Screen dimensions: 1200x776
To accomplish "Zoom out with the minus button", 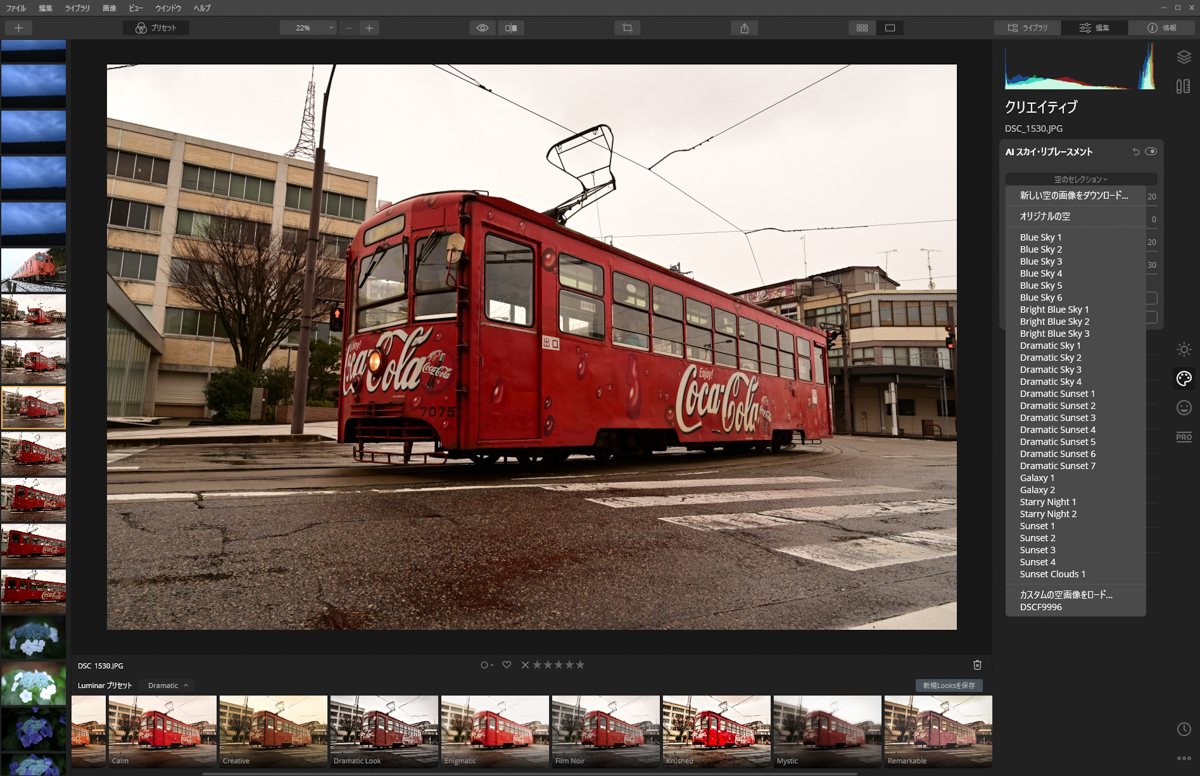I will click(x=348, y=28).
